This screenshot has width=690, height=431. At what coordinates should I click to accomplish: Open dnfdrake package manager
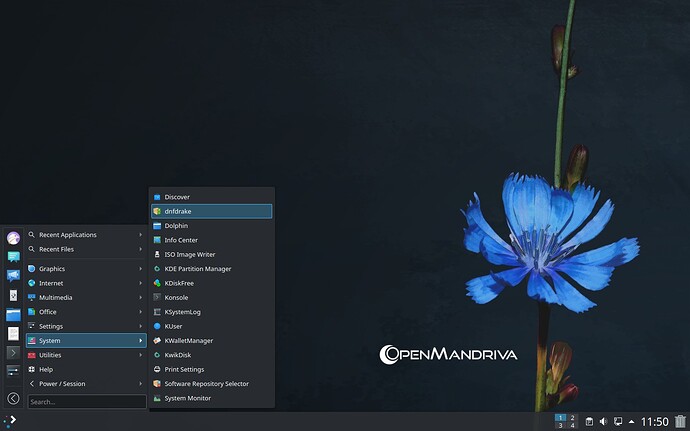[212, 211]
